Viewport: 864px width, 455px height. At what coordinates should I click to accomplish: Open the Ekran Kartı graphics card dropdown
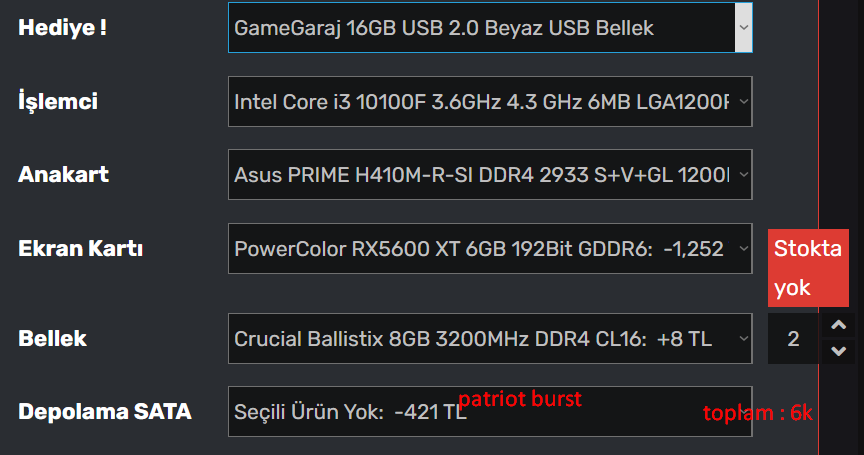490,248
